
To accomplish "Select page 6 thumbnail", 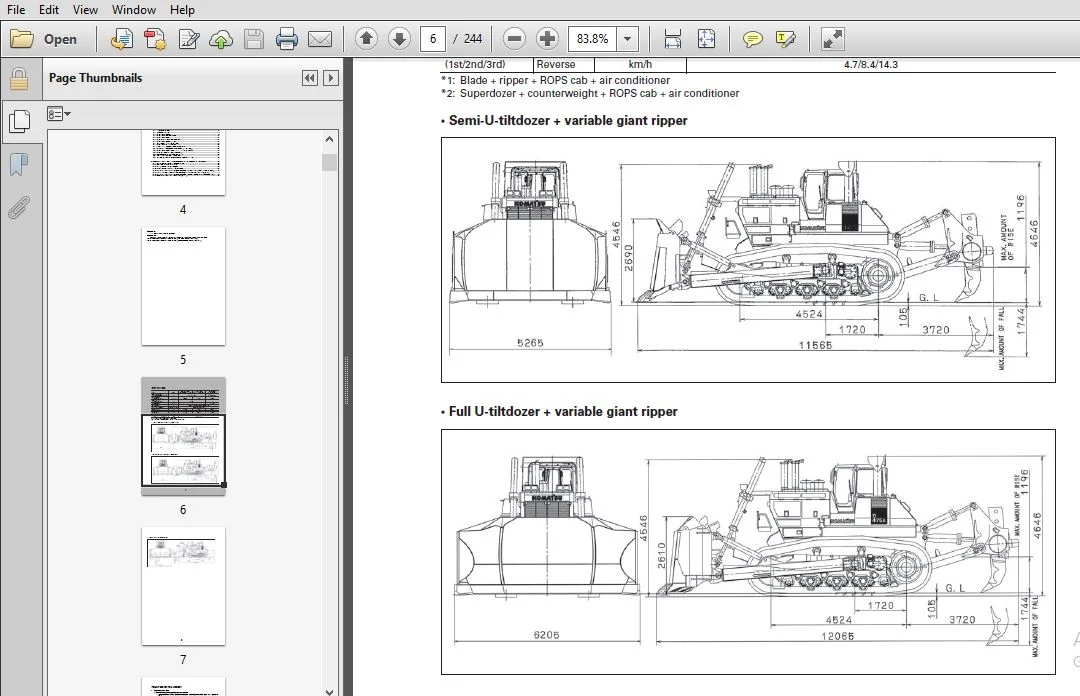I will 183,436.
